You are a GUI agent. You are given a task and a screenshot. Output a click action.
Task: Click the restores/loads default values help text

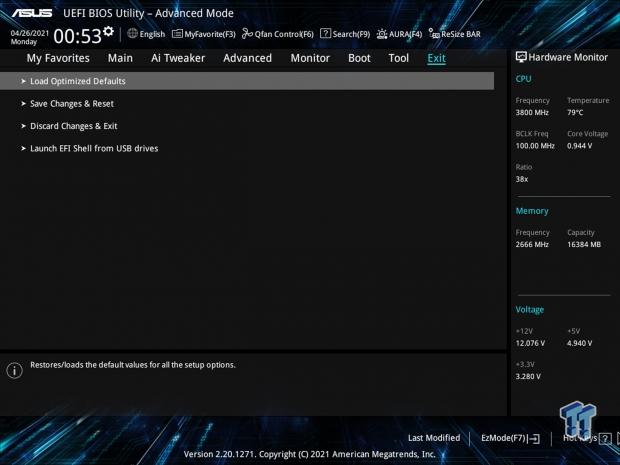132,365
